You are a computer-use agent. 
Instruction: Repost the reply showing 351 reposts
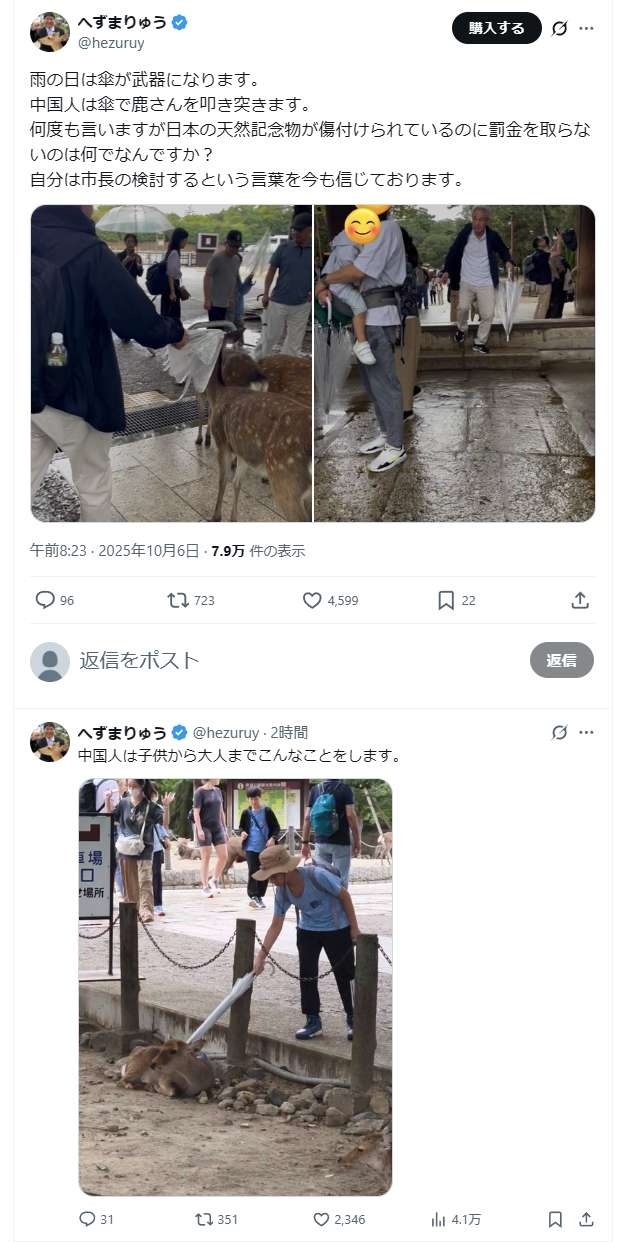[x=204, y=1219]
